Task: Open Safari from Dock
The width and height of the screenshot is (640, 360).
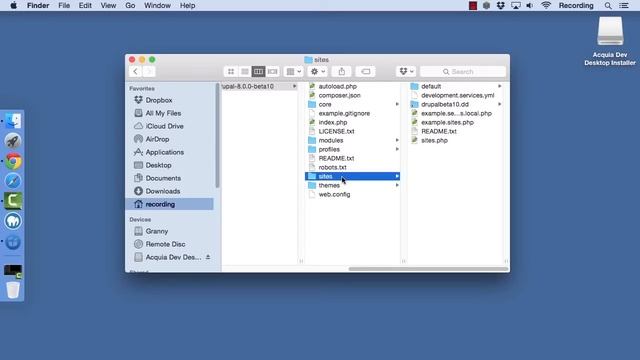Action: [13, 181]
